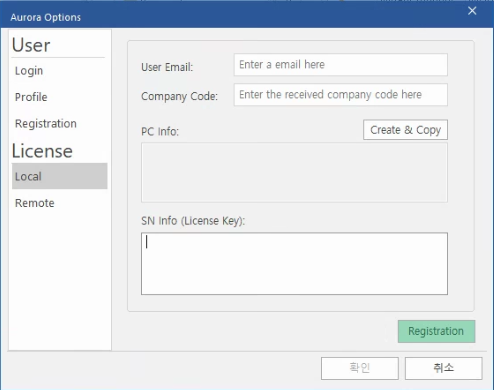Open the Login section in sidebar

(x=29, y=71)
